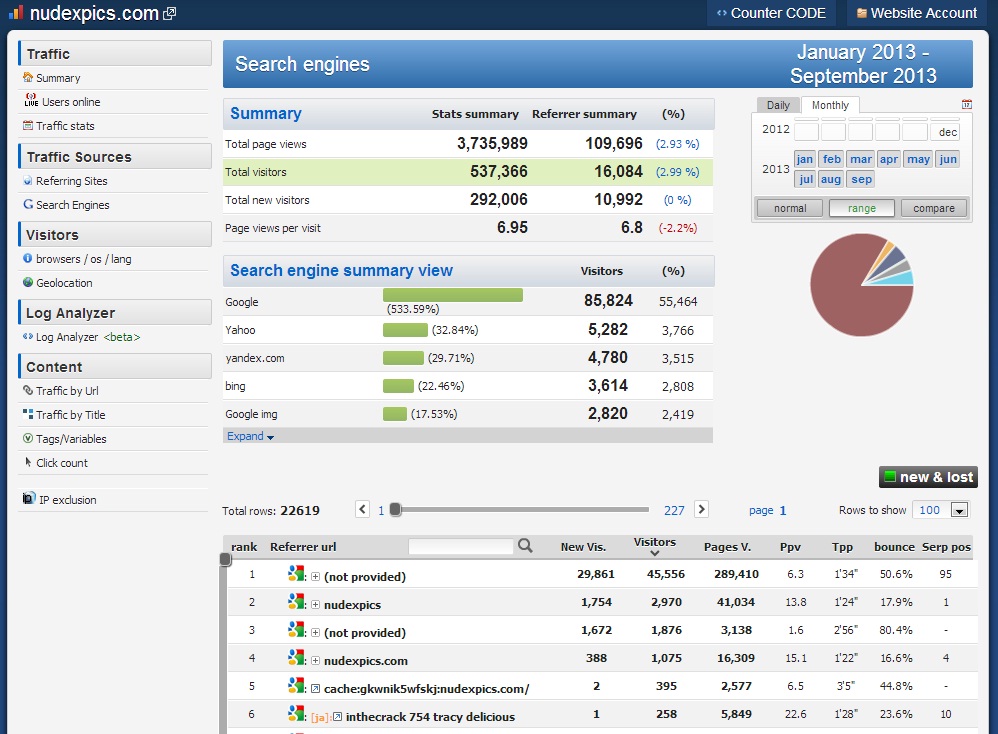
Task: Click the bar chart logo icon
Action: (16, 11)
